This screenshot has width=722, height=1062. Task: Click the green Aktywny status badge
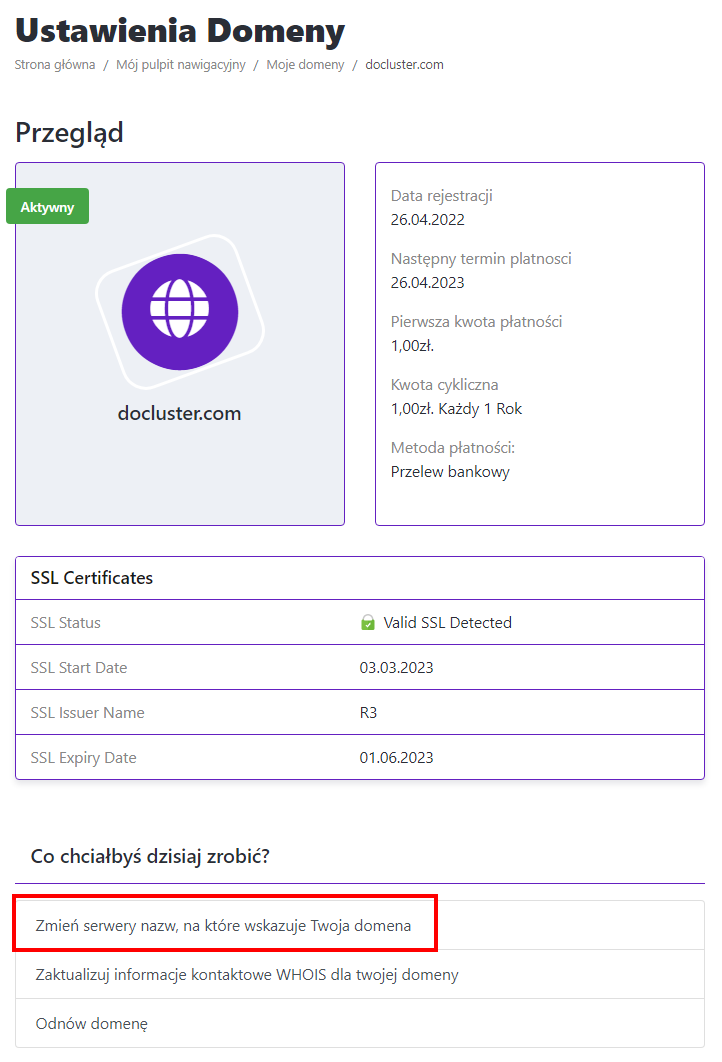click(x=47, y=207)
